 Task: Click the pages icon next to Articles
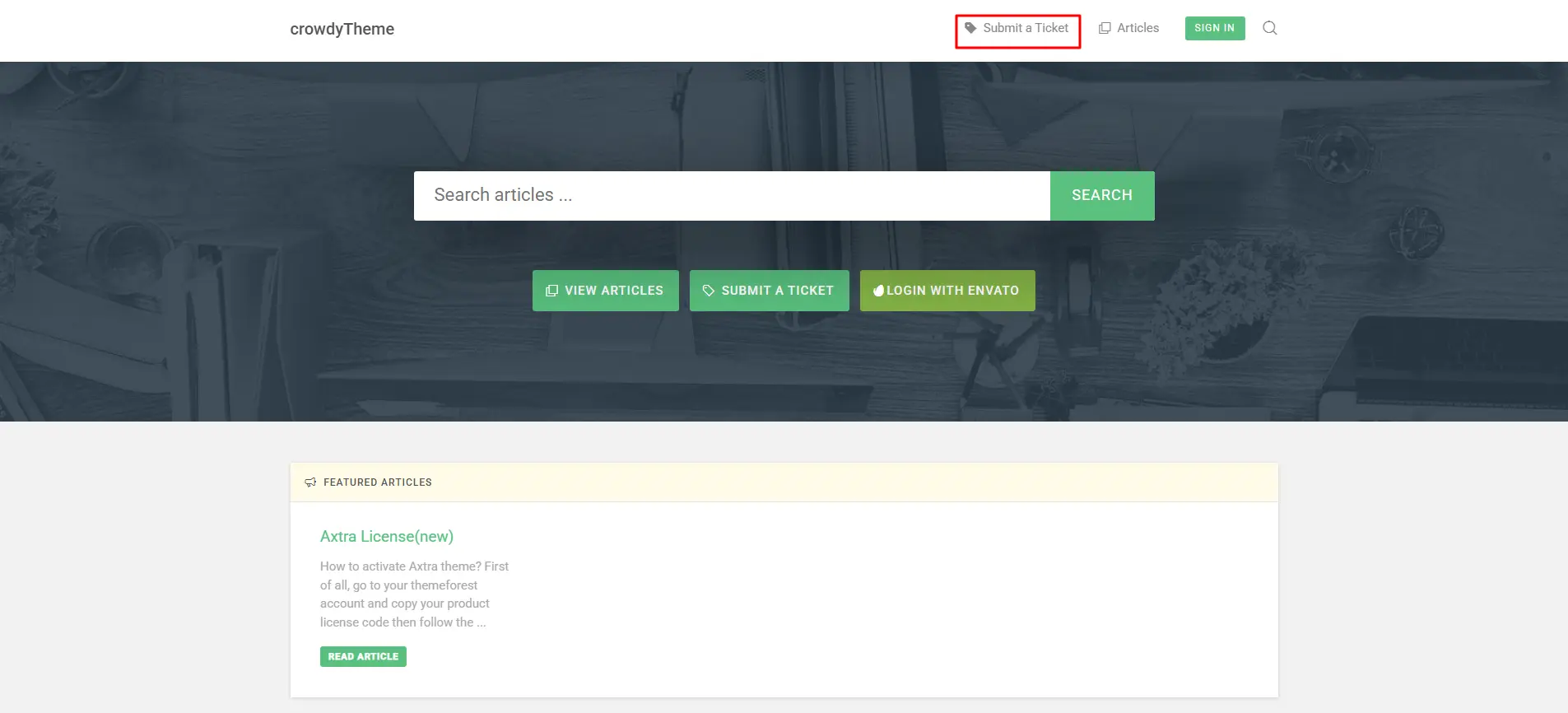(x=1105, y=28)
